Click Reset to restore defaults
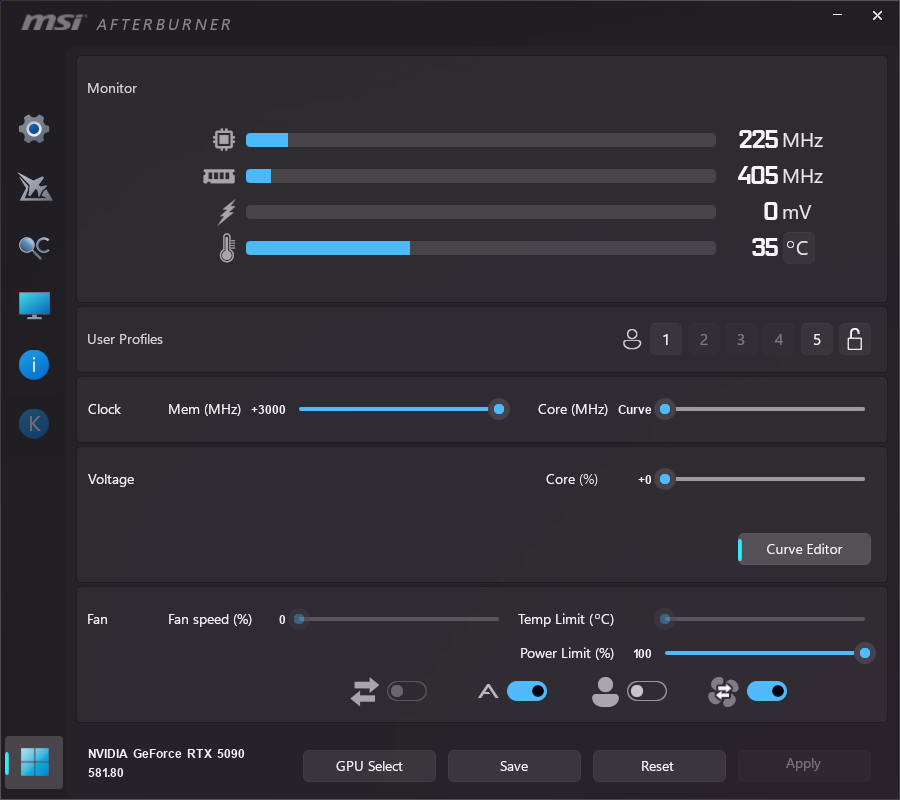900x800 pixels. coord(658,766)
